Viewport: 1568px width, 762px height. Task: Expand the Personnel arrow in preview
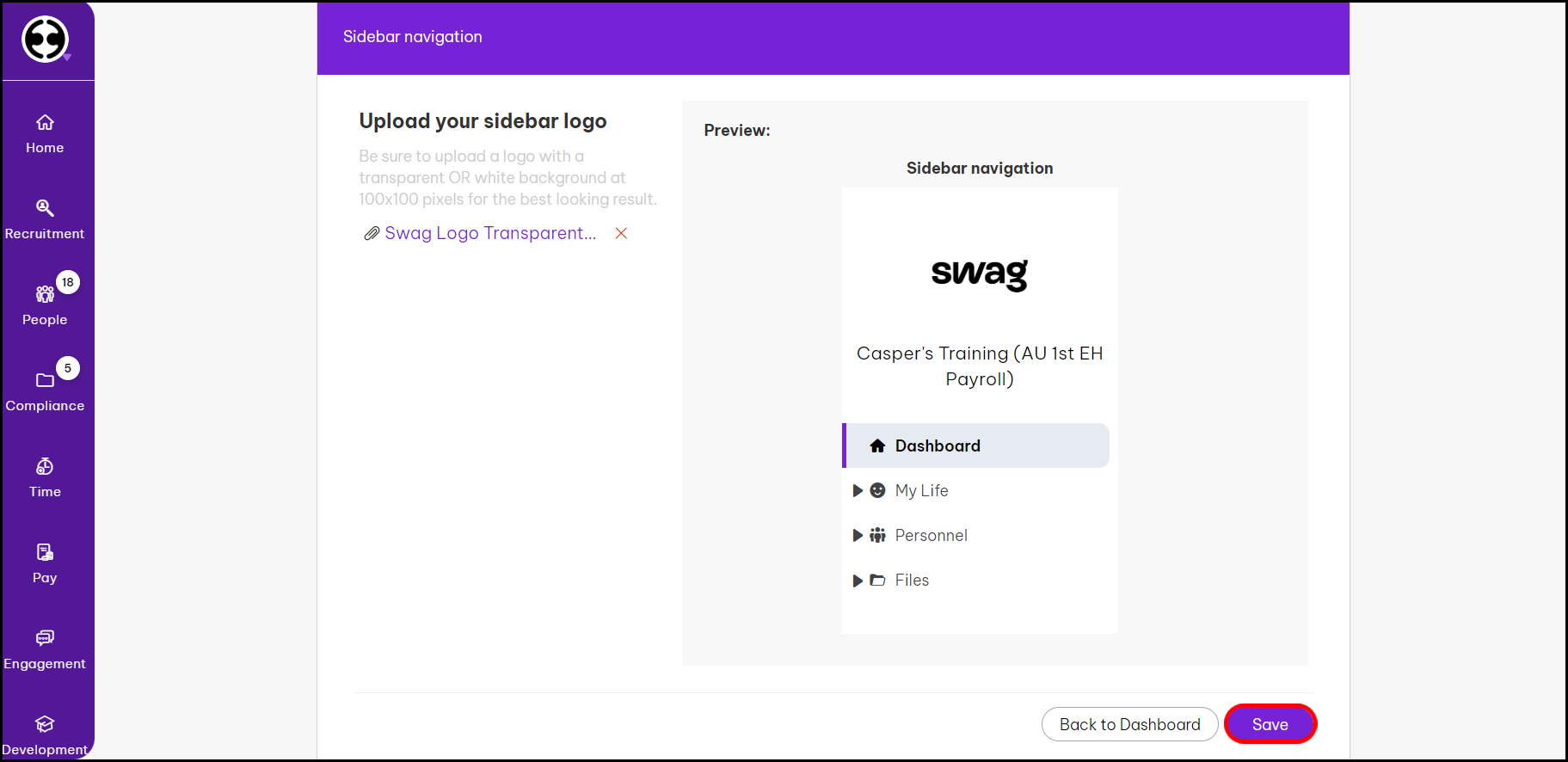[858, 535]
